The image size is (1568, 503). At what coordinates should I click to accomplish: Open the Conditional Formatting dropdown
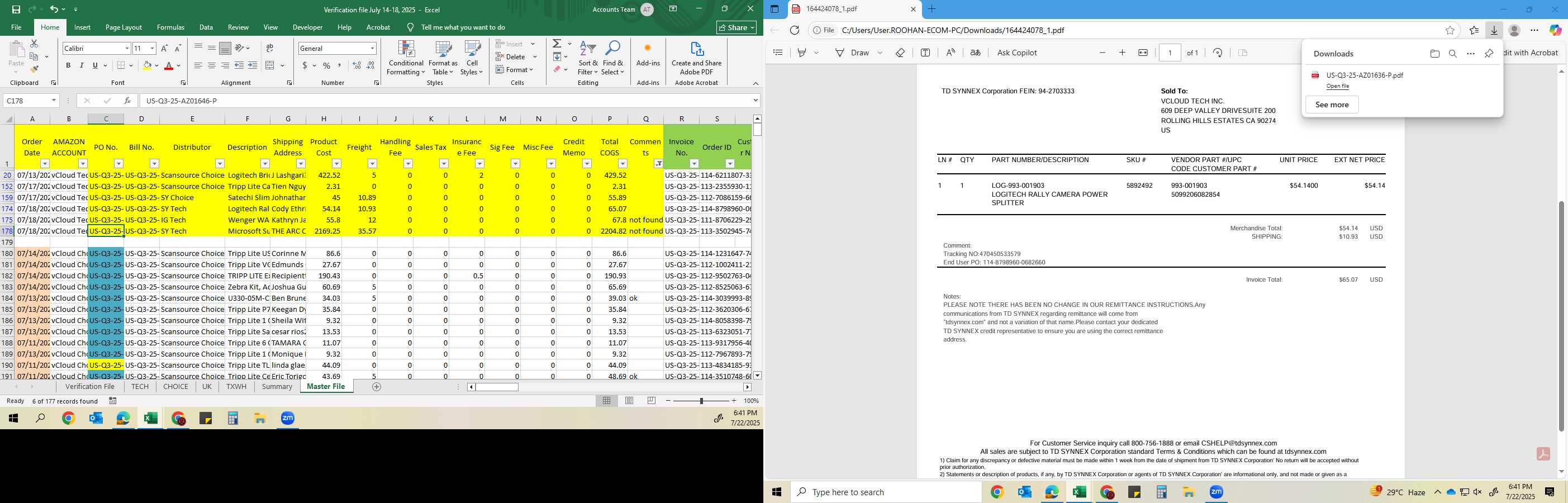(406, 59)
